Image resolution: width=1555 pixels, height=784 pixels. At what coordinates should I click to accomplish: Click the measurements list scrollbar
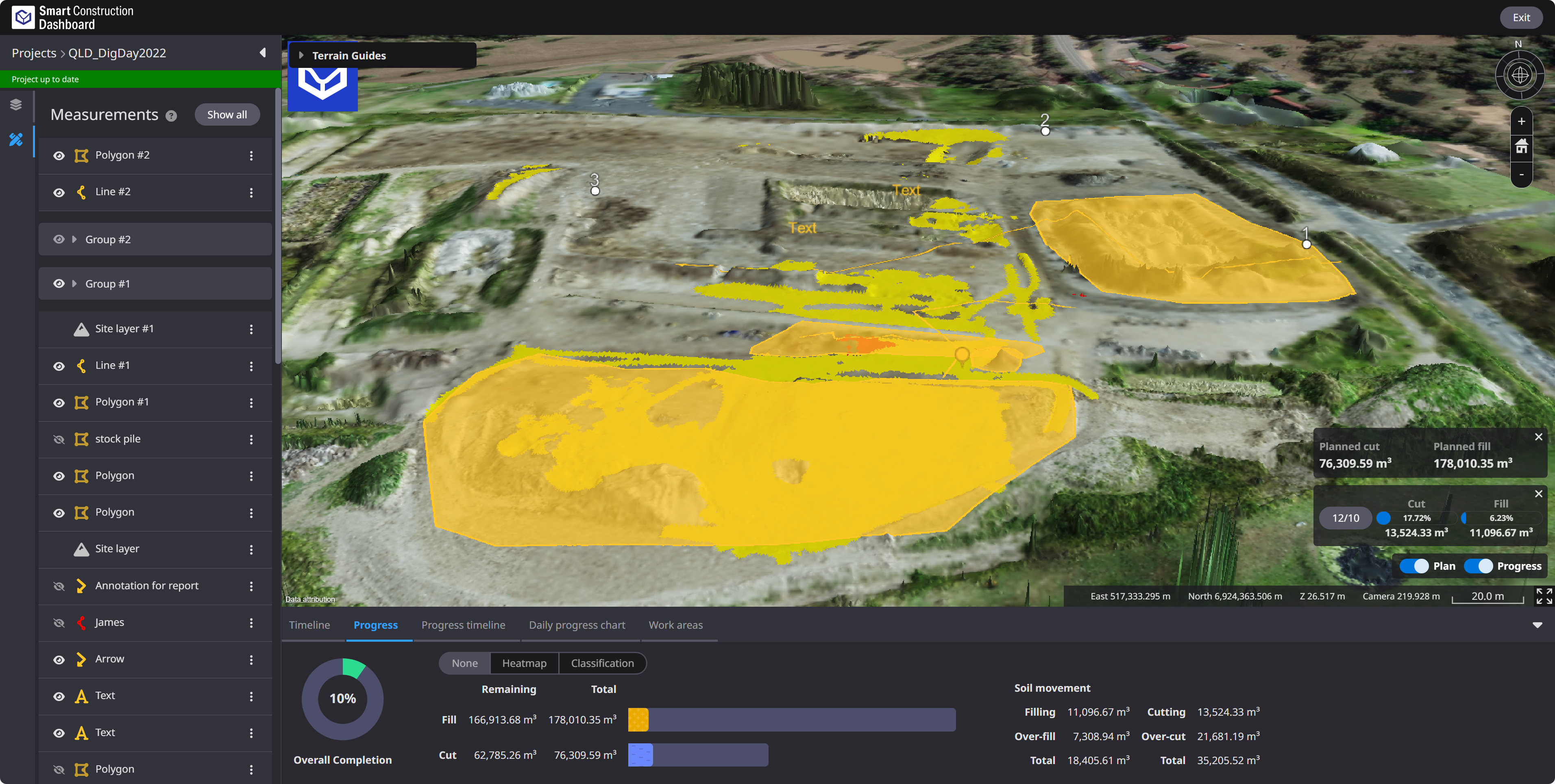[278, 226]
